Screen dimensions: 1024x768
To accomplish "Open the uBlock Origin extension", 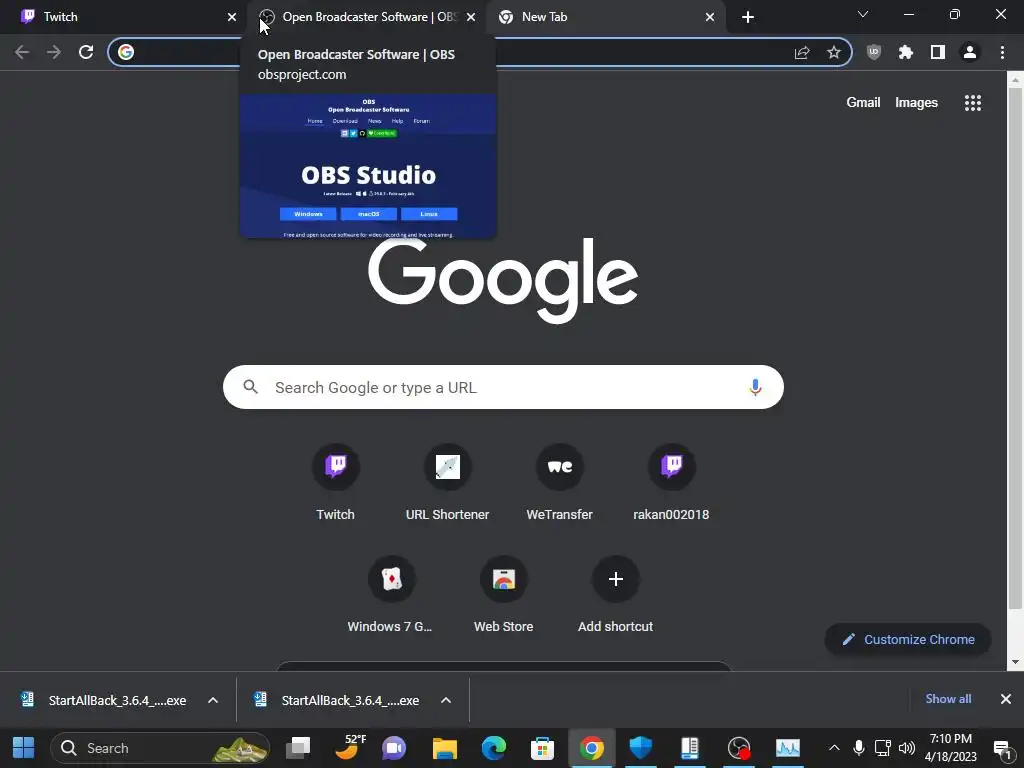I will [x=873, y=52].
